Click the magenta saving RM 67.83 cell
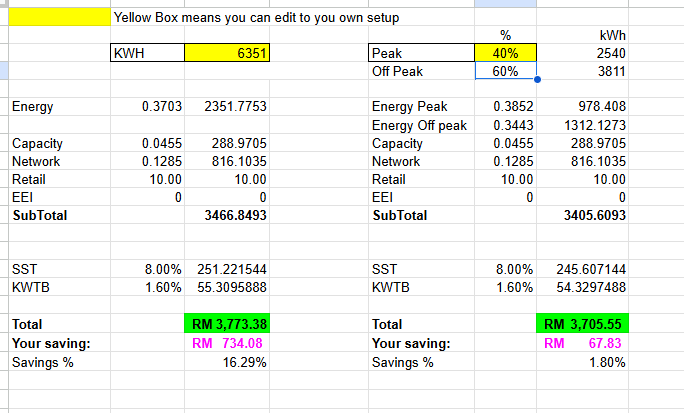The height and width of the screenshot is (413, 684). 582,343
